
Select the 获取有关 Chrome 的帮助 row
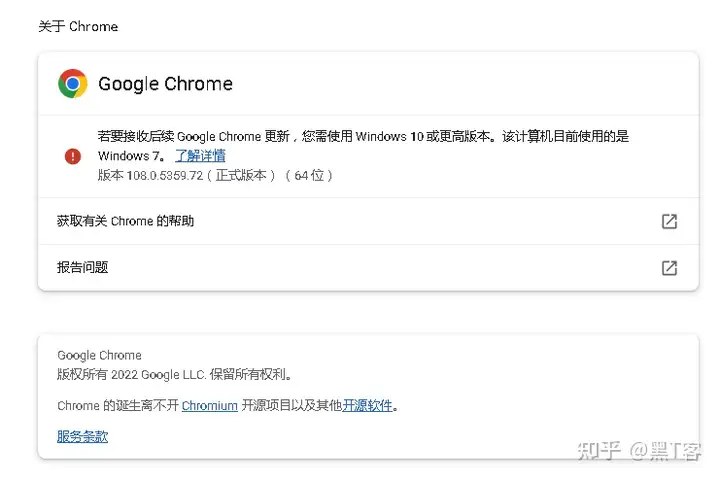tap(126, 221)
